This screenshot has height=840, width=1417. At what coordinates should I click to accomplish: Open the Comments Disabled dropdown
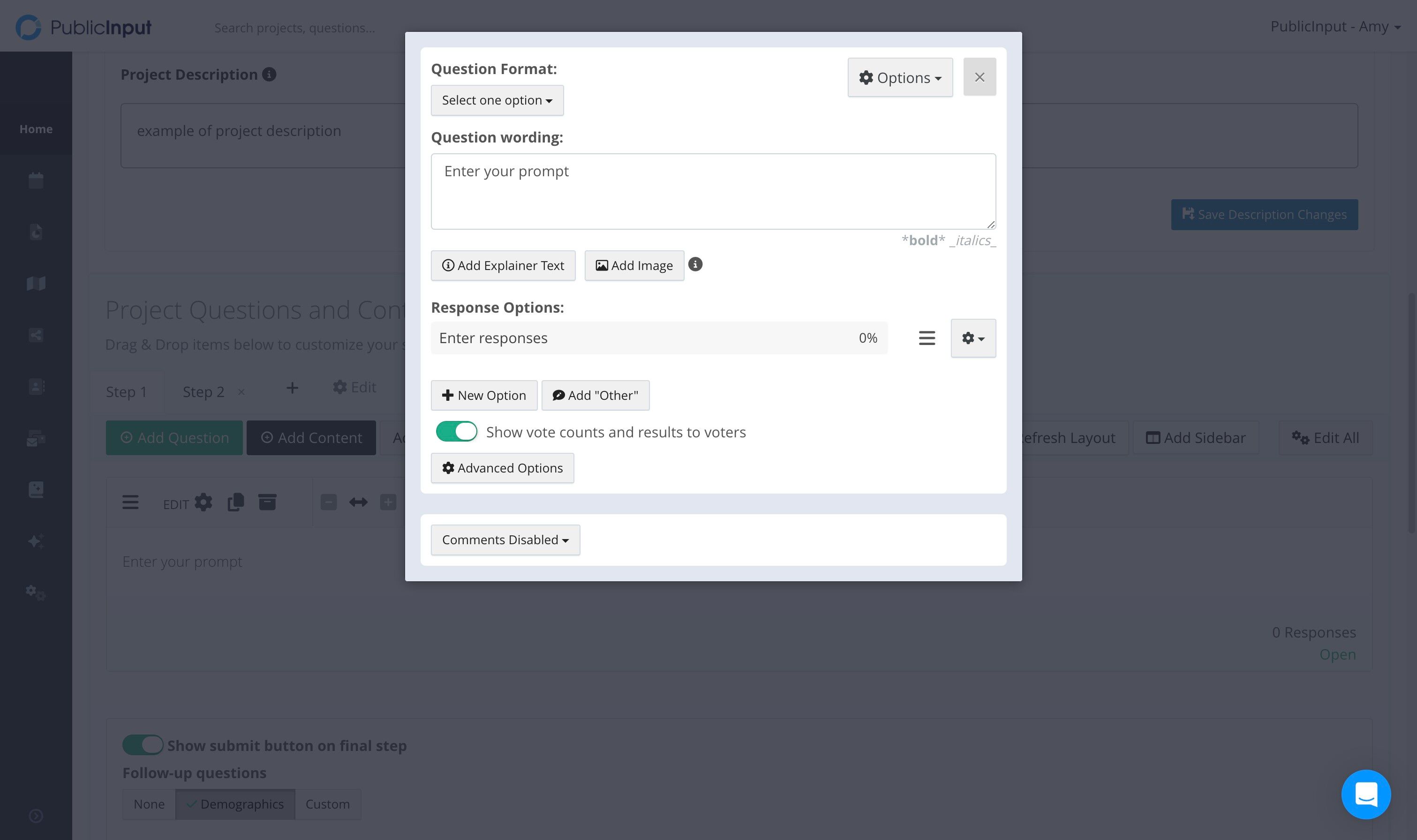point(505,540)
